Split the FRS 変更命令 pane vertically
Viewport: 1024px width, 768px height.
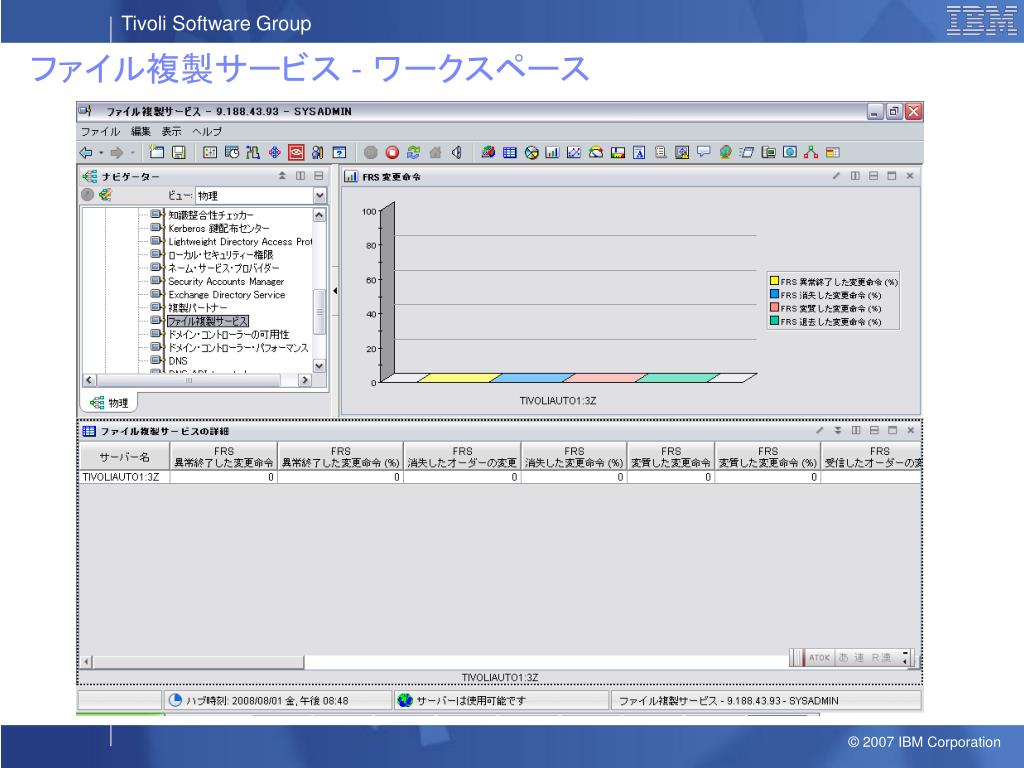[x=855, y=176]
